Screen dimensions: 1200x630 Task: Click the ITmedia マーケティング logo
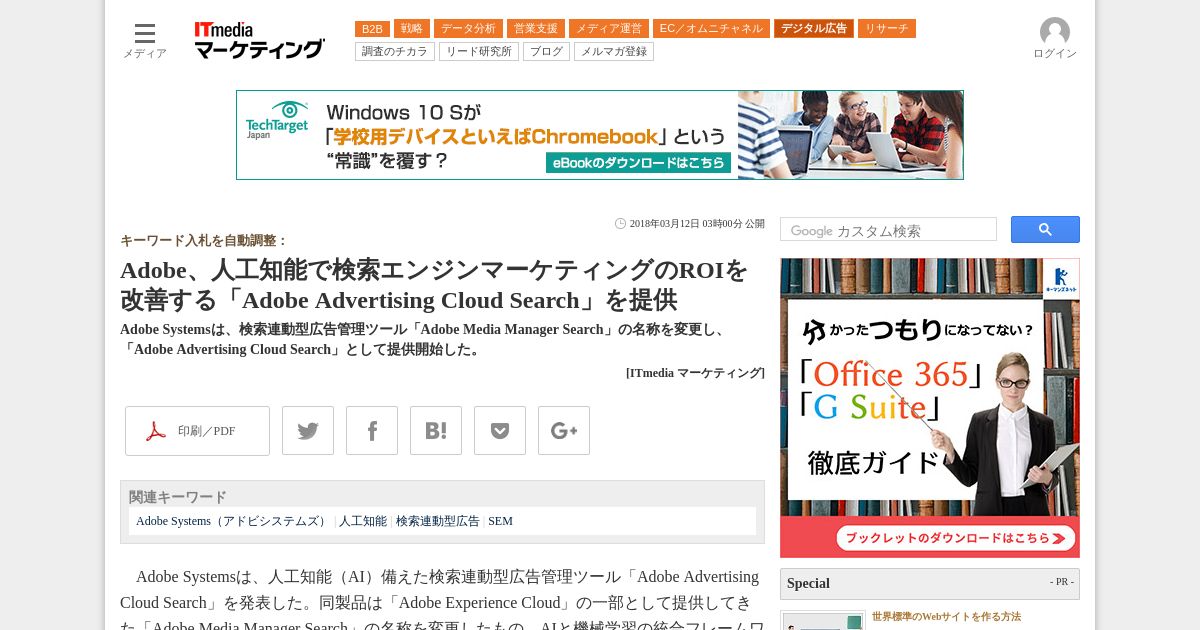point(259,41)
